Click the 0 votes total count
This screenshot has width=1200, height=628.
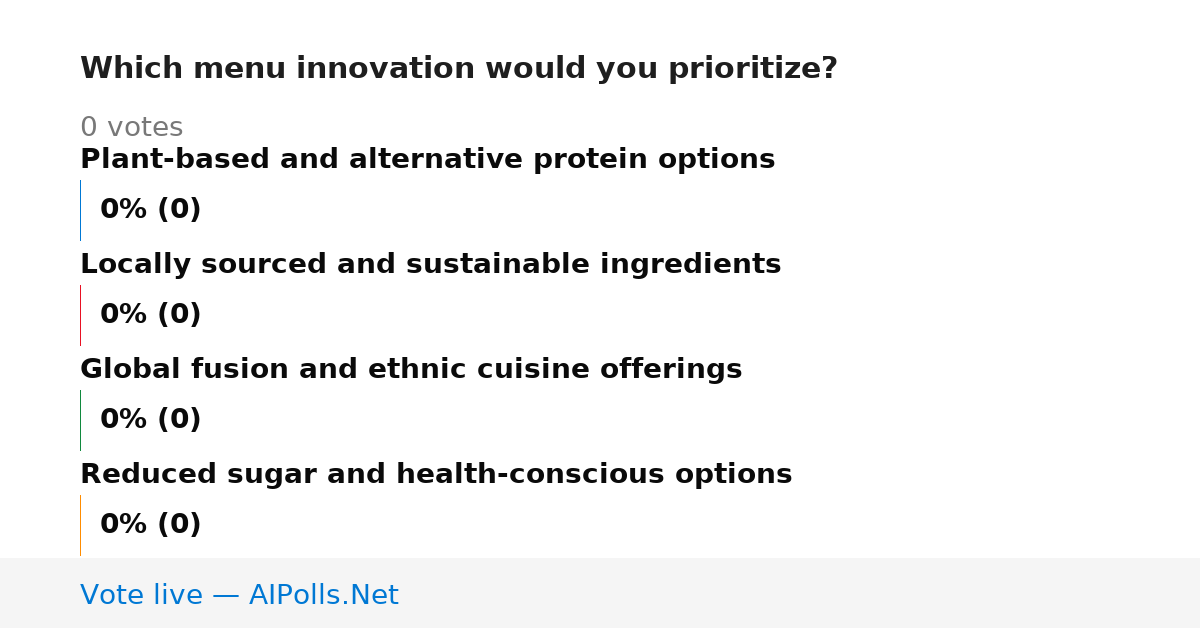[131, 128]
